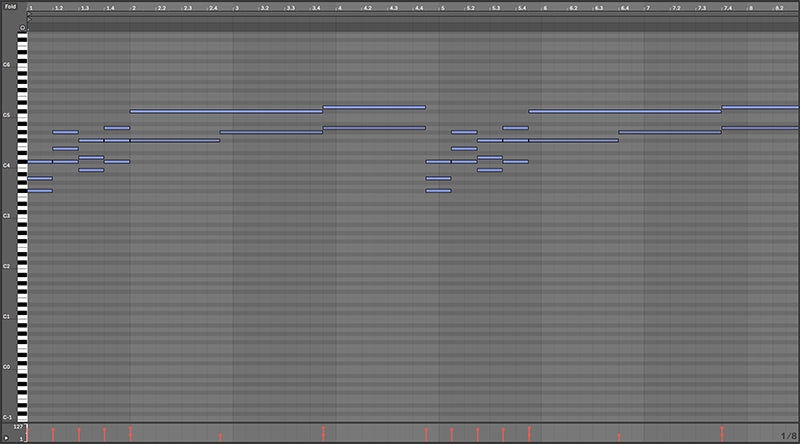Select the lower long note starting at bar 2
The image size is (800, 444).
pos(175,140)
